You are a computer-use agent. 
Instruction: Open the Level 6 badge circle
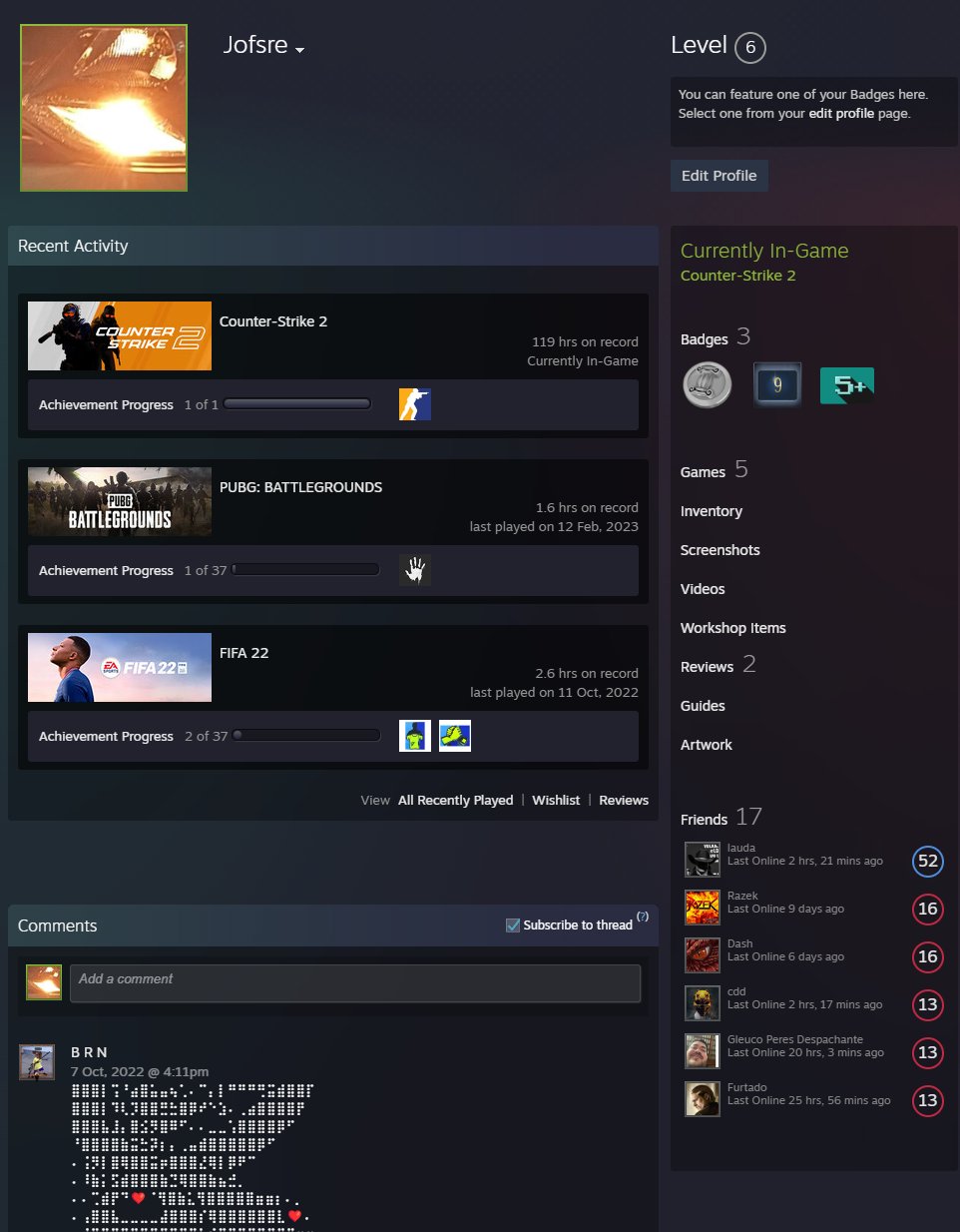(750, 47)
